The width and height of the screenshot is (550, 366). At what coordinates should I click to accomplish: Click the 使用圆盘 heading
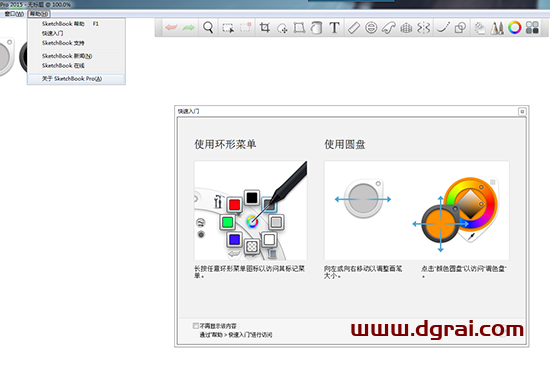(x=345, y=144)
